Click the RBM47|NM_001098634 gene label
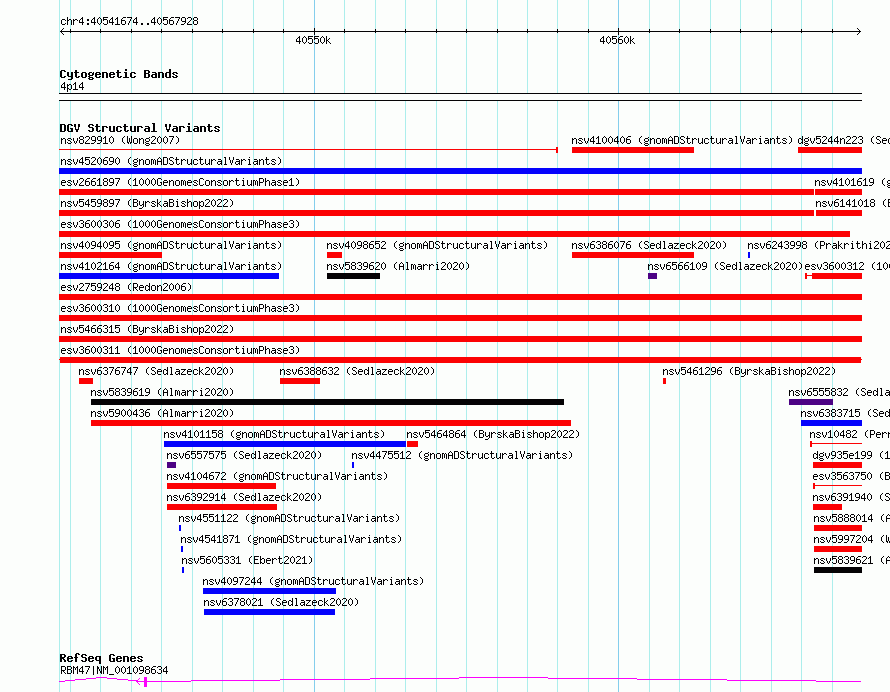The image size is (890, 692). [114, 670]
